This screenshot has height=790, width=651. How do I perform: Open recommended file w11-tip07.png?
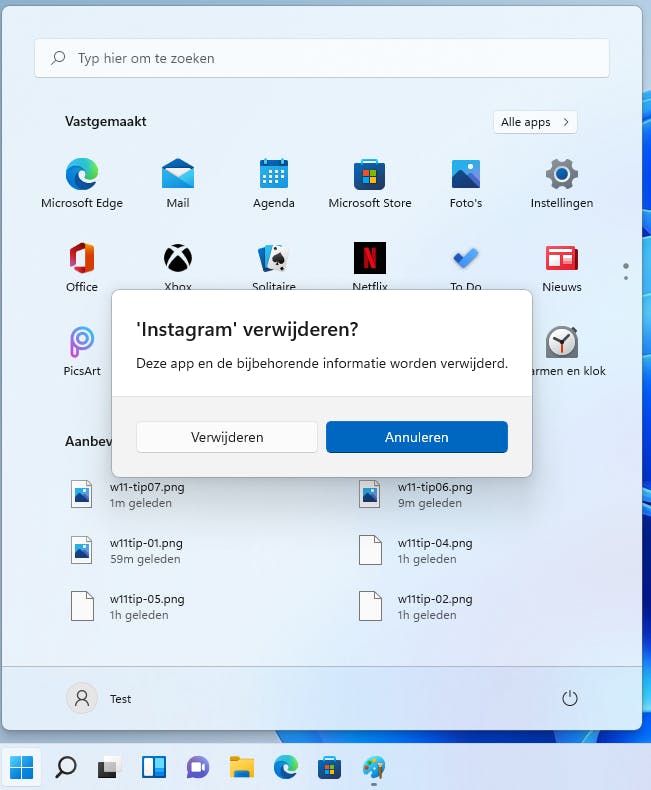(x=128, y=495)
